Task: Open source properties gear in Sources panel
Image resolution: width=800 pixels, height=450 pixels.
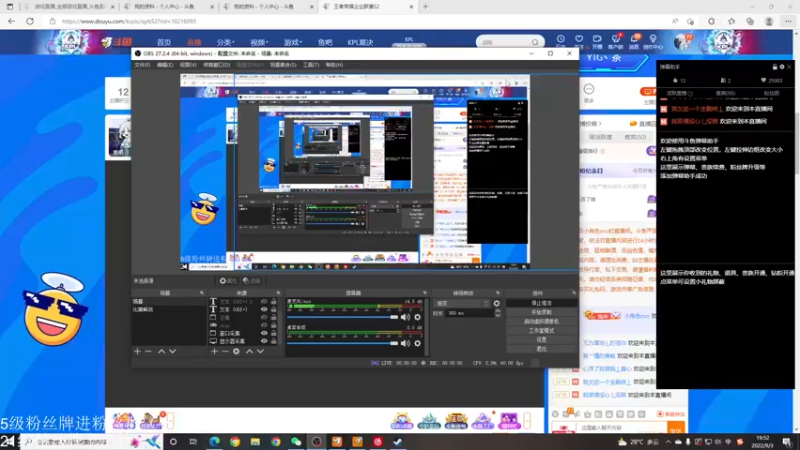Action: tap(236, 352)
